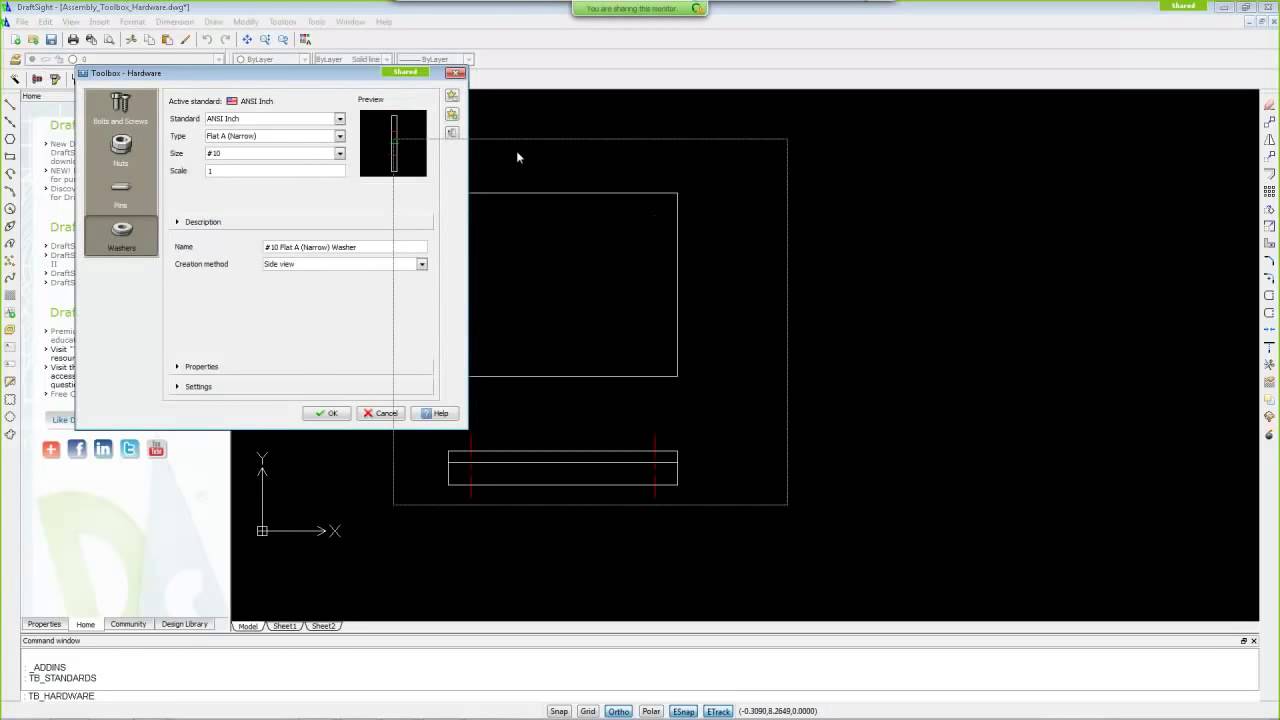1280x720 pixels.
Task: Confirm with the OK button
Action: coord(327,413)
